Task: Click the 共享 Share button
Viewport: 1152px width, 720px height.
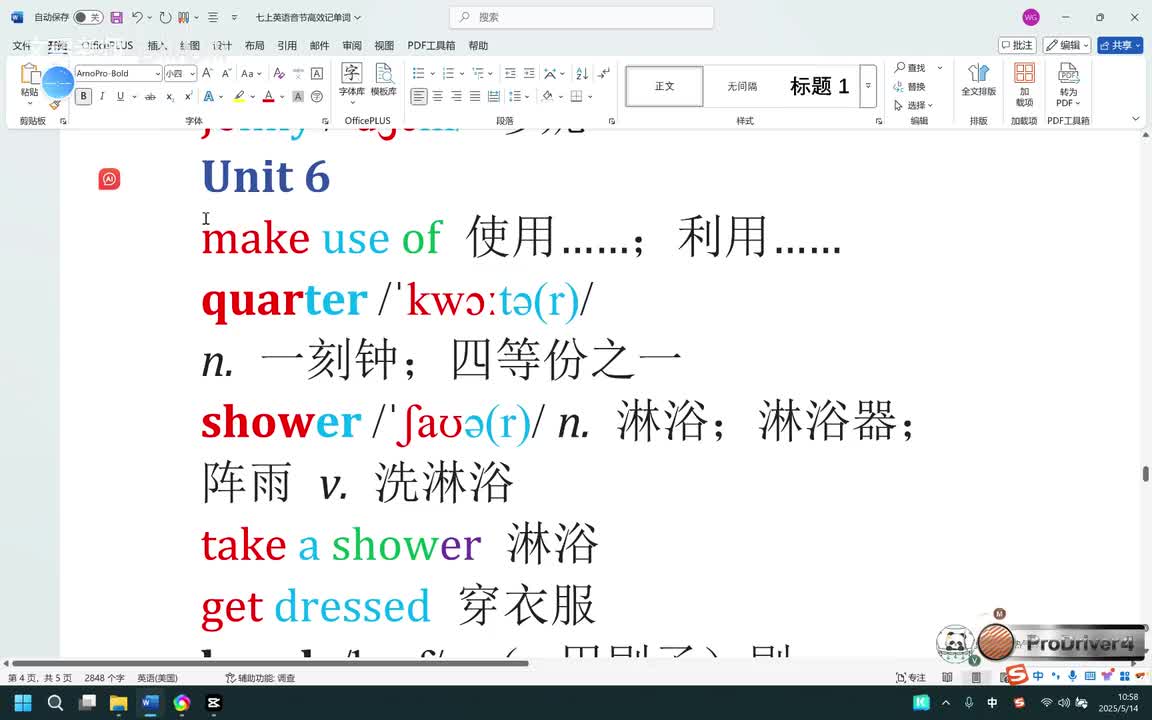Action: coord(1120,46)
